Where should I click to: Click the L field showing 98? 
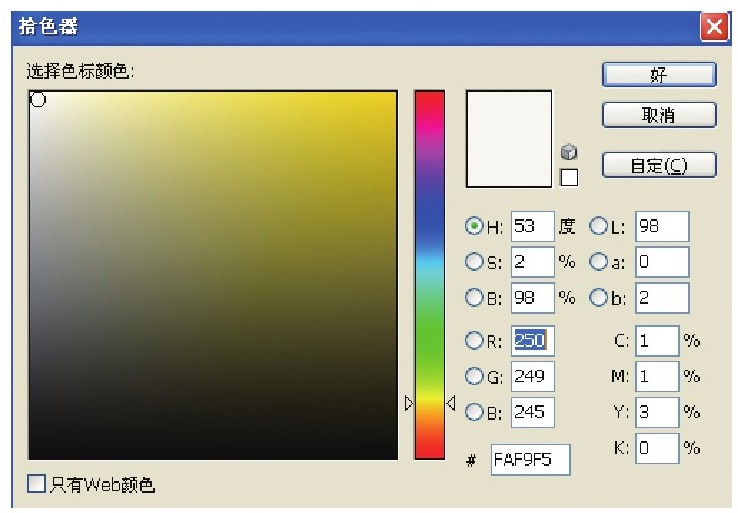coord(662,226)
